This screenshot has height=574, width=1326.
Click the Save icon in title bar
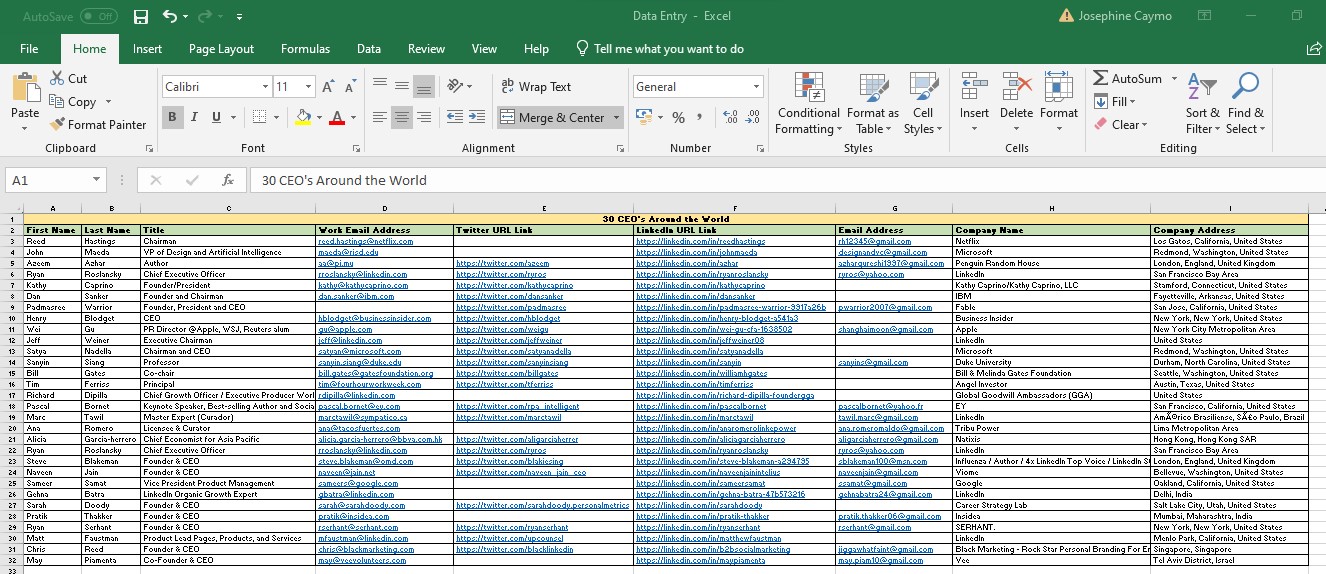pos(141,17)
